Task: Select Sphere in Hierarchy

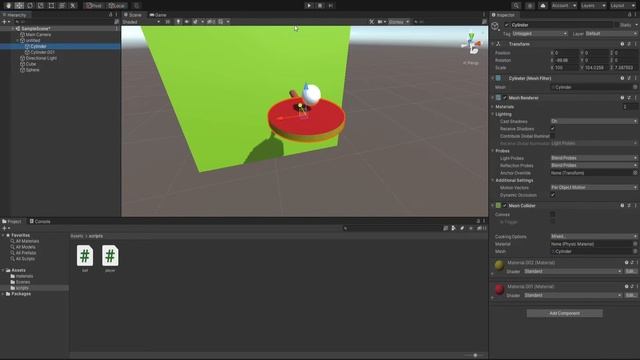Action: click(32, 70)
